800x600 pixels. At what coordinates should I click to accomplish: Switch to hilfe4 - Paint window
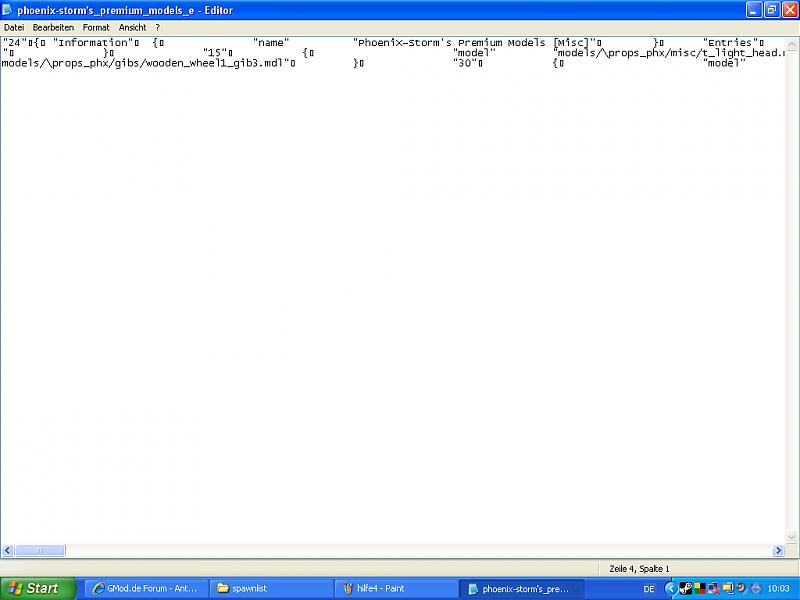pos(395,588)
